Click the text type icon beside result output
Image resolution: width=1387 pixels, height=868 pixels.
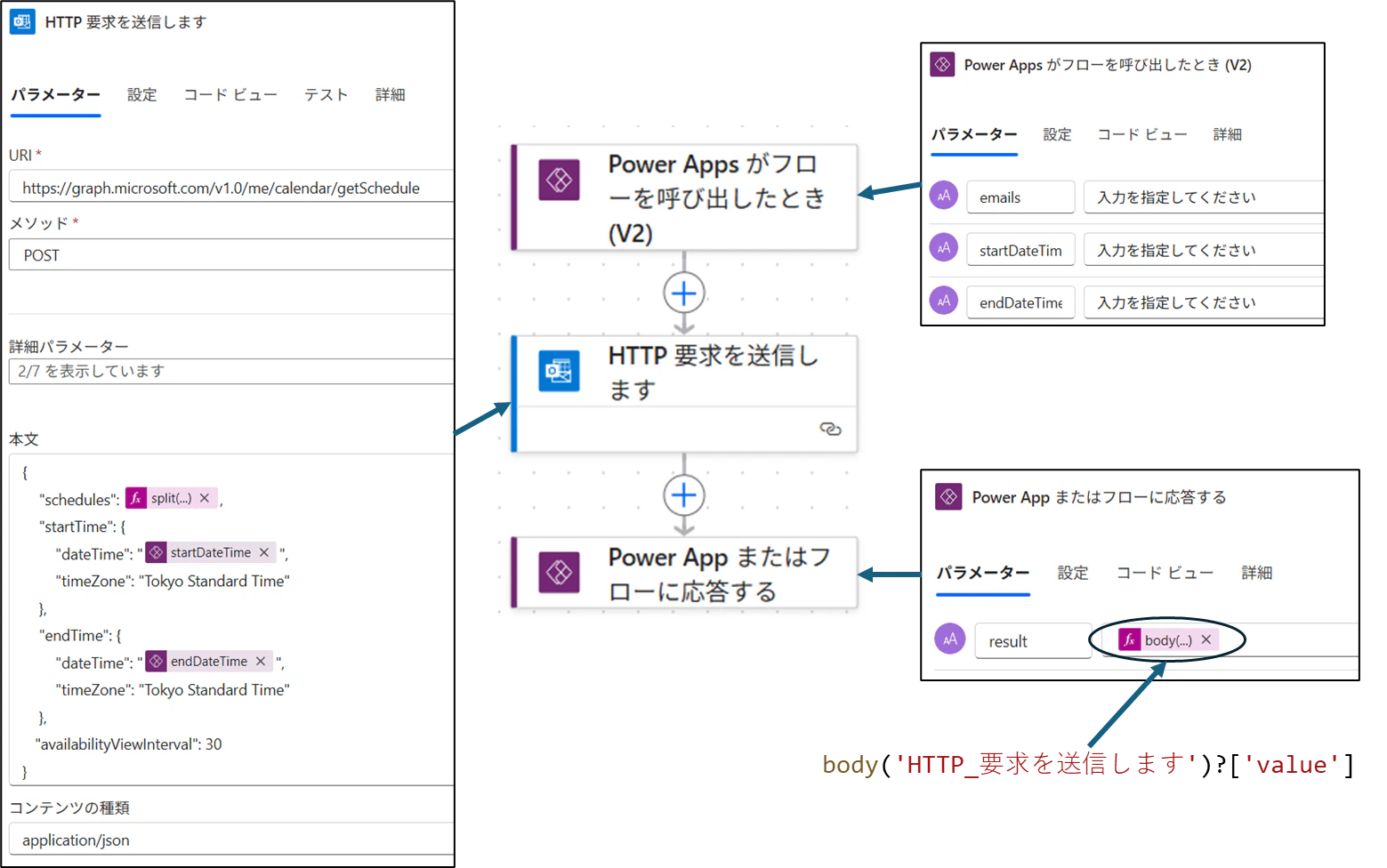click(x=950, y=639)
